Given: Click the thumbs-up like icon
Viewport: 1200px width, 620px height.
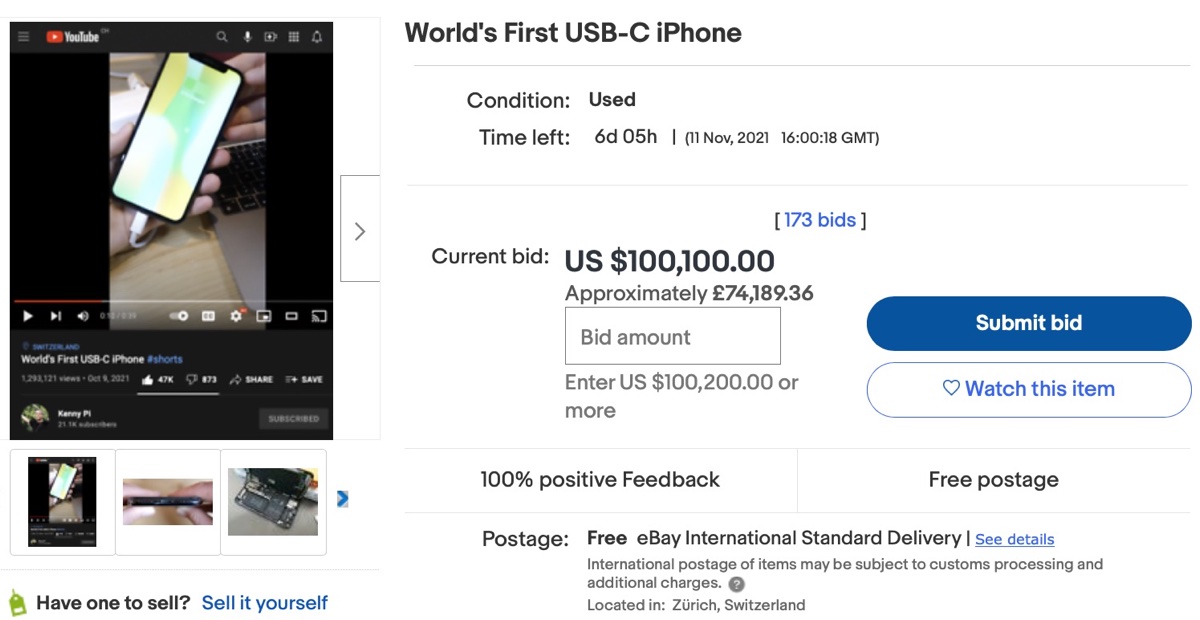Looking at the screenshot, I should [x=148, y=380].
